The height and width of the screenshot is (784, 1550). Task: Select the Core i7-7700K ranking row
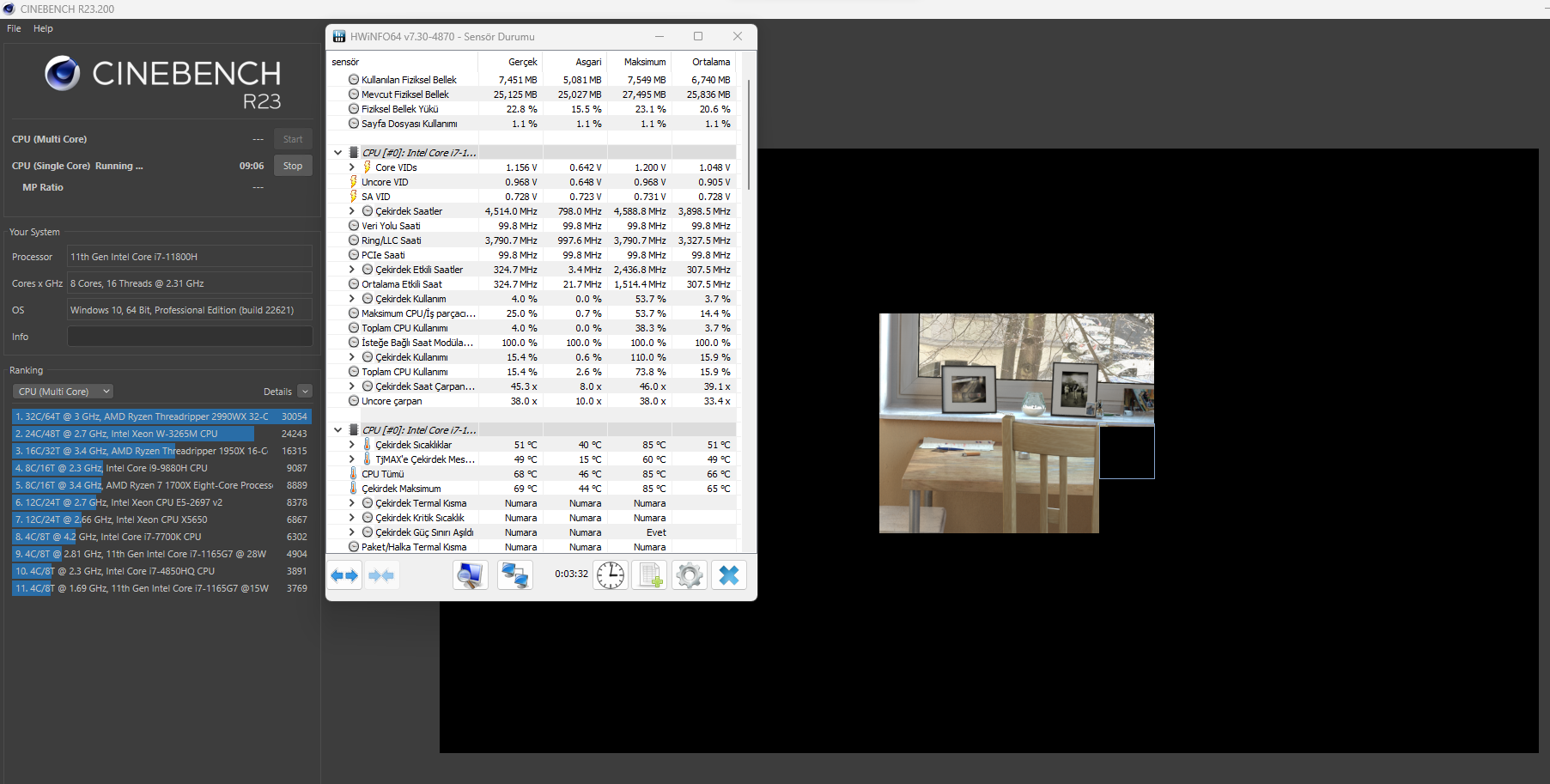[161, 537]
